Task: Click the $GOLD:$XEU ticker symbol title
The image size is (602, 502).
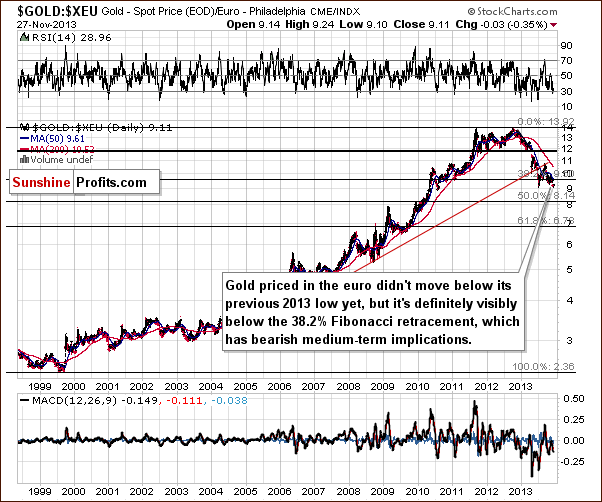Action: coord(58,11)
